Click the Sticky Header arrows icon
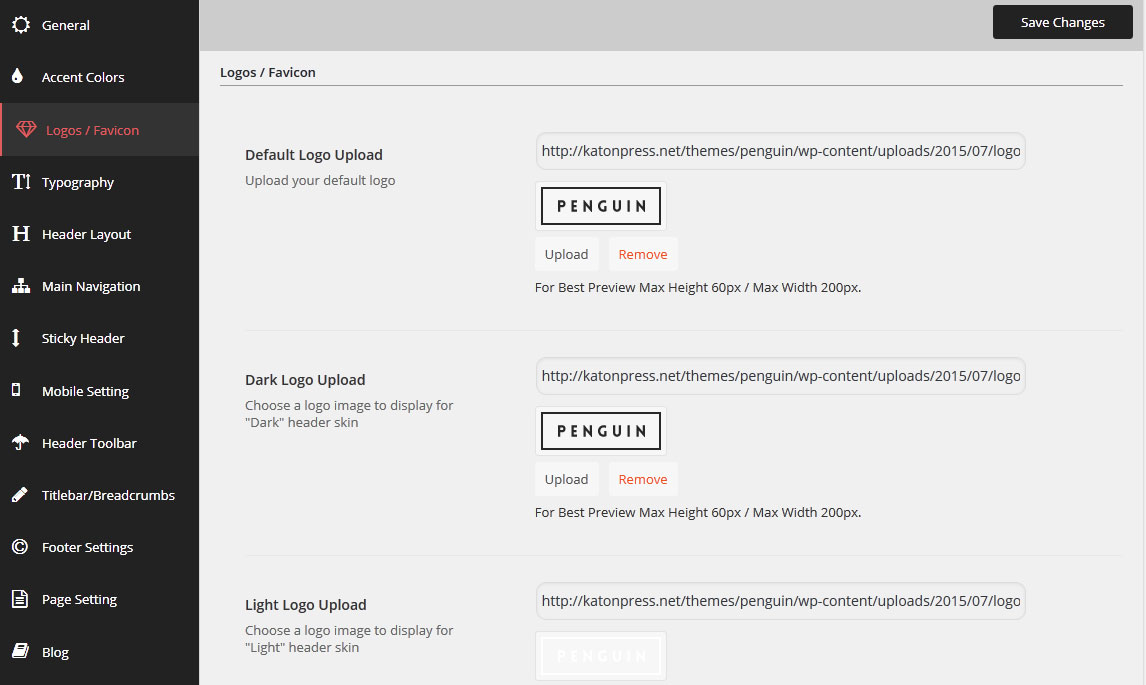This screenshot has width=1146, height=685. pyautogui.click(x=17, y=338)
